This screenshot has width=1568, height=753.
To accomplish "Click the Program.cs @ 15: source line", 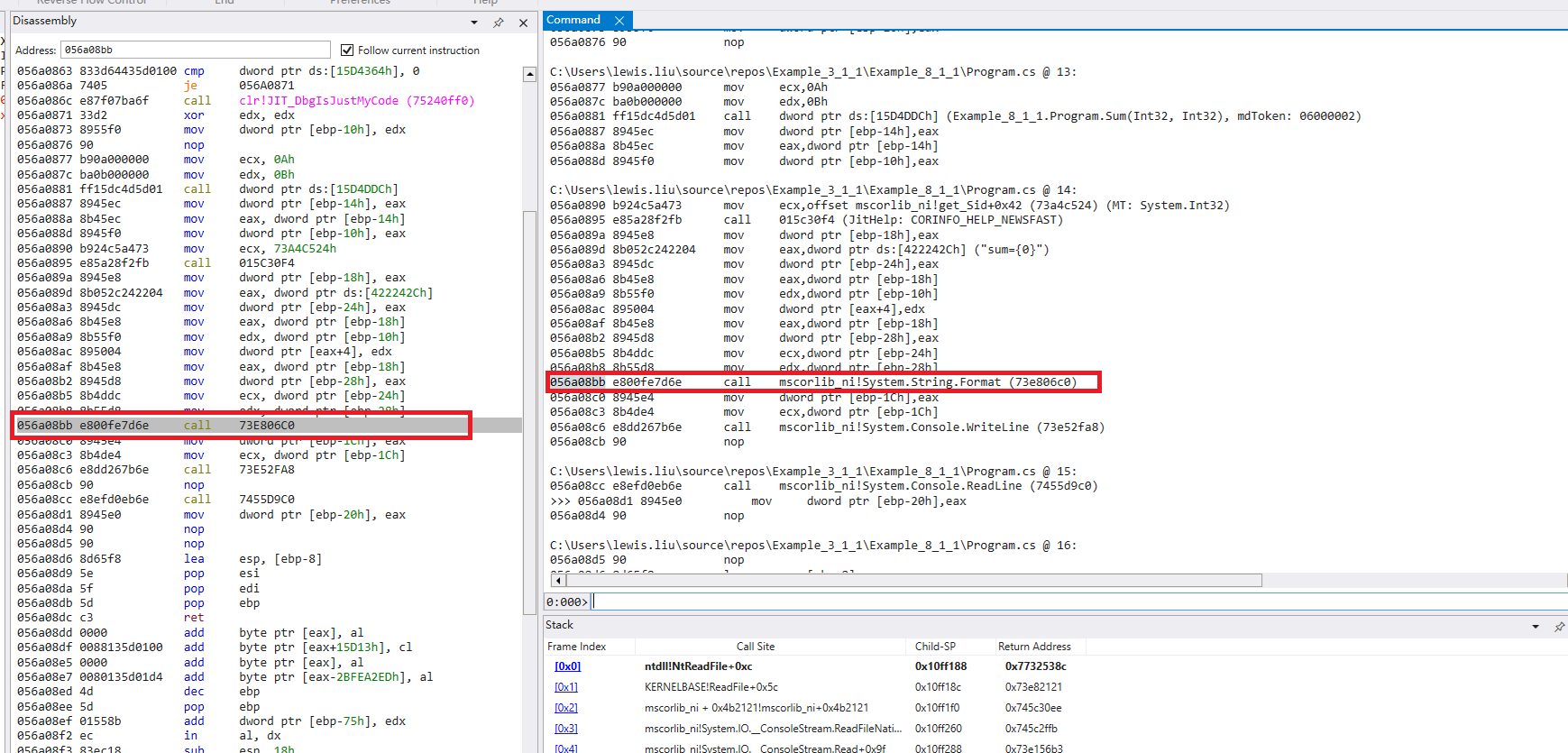I will [813, 472].
